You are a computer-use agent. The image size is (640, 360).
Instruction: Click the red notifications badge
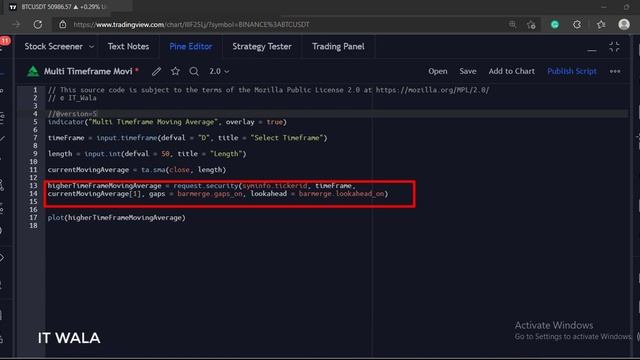[x=5, y=41]
